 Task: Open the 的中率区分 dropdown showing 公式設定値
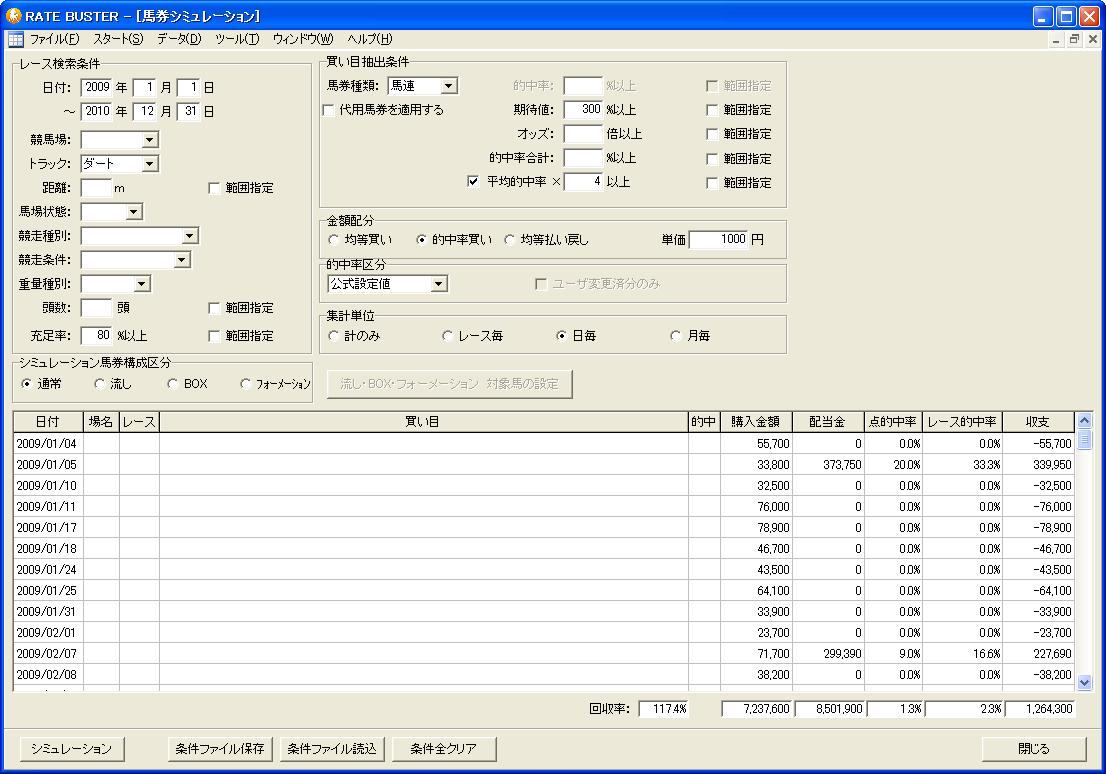(x=439, y=284)
